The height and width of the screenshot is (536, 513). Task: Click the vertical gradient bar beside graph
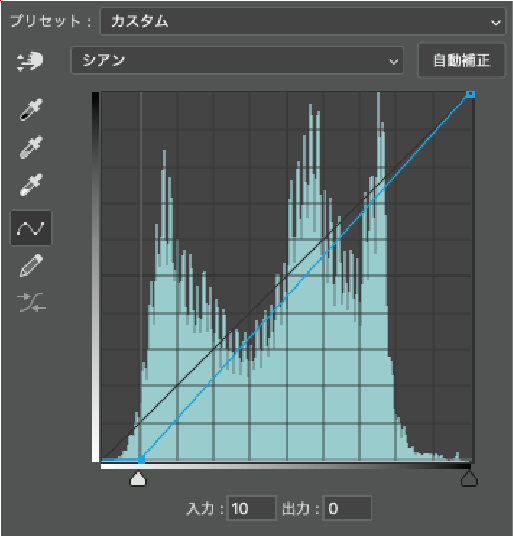pos(96,277)
